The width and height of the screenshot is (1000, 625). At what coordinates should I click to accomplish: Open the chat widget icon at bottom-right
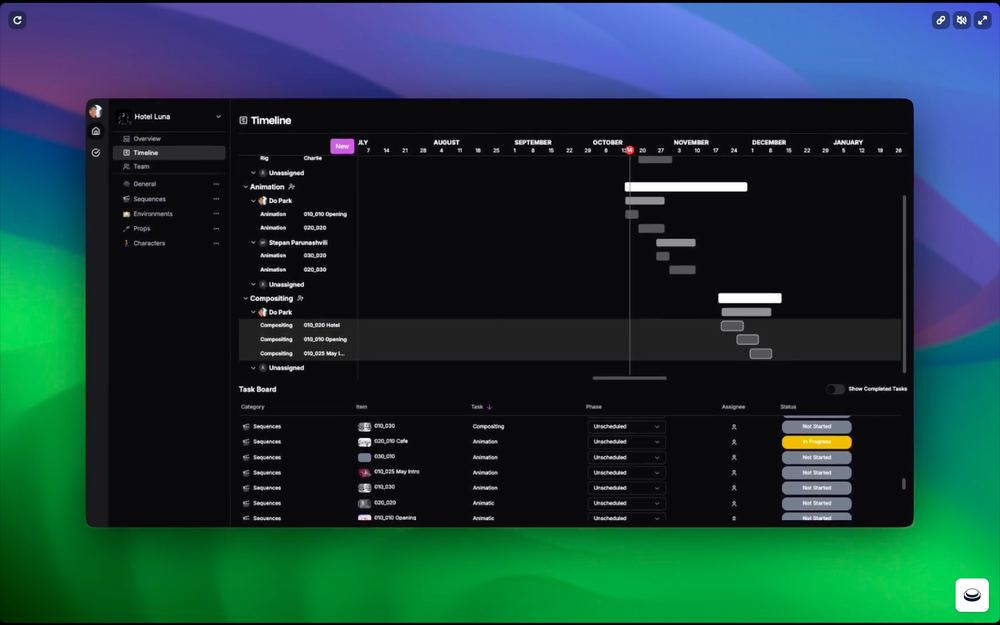[x=972, y=595]
